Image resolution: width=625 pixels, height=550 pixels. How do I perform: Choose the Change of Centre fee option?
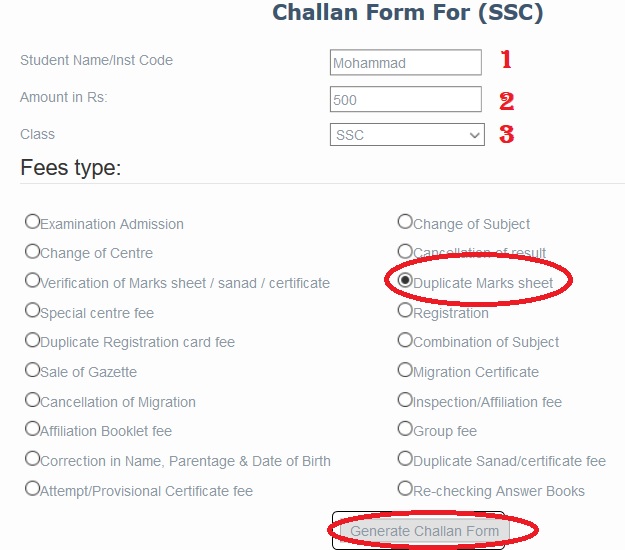pos(33,252)
